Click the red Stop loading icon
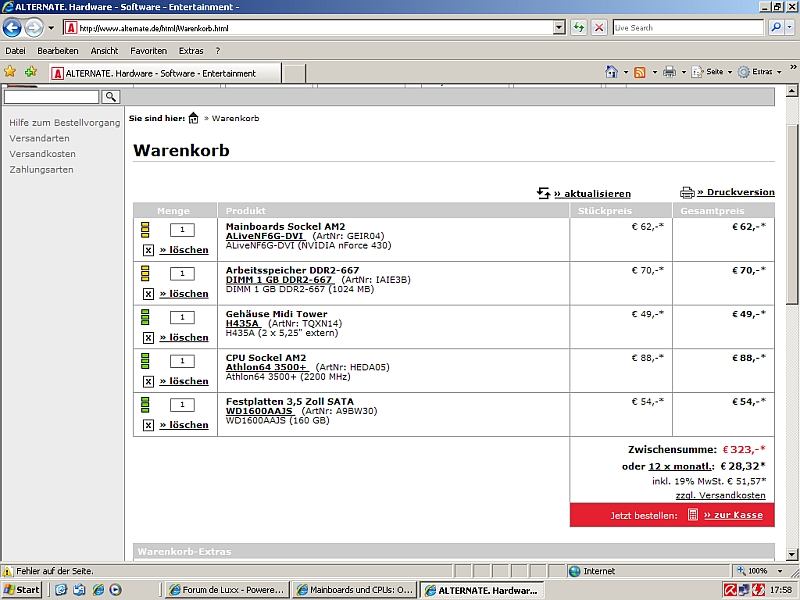Image resolution: width=800 pixels, height=600 pixels. [x=599, y=28]
